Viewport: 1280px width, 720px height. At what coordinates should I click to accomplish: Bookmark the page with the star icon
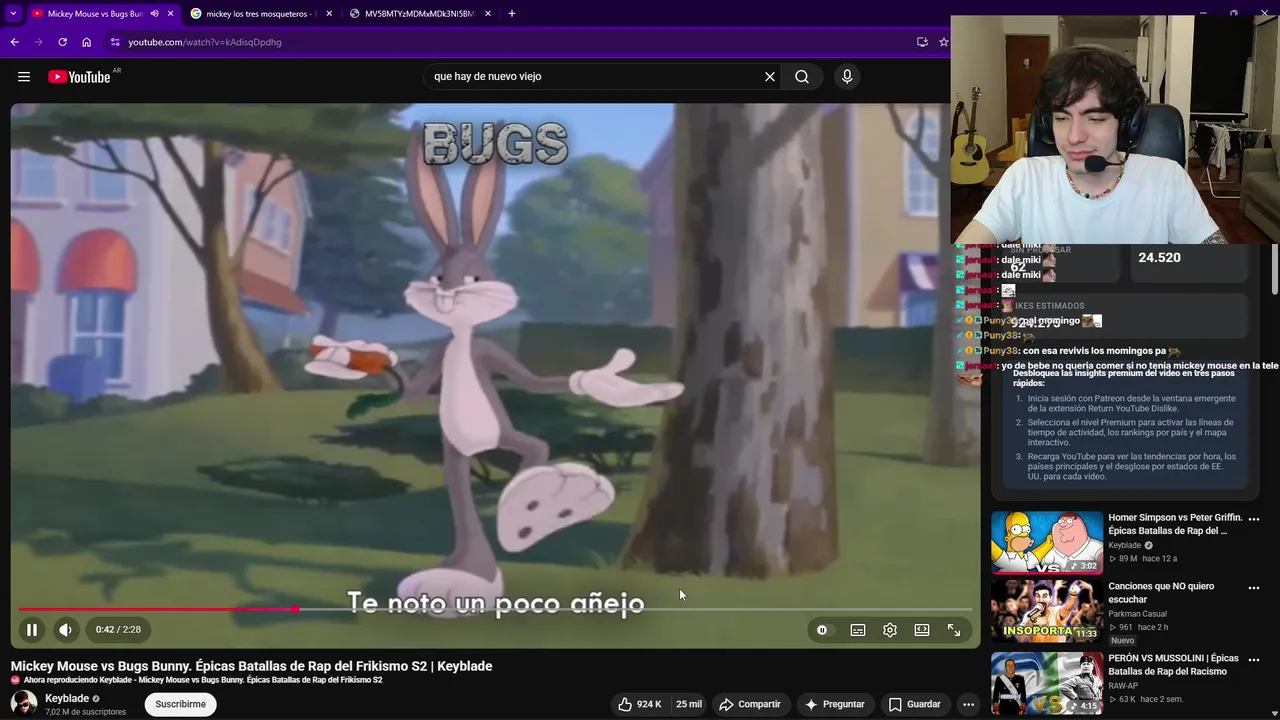[x=943, y=42]
